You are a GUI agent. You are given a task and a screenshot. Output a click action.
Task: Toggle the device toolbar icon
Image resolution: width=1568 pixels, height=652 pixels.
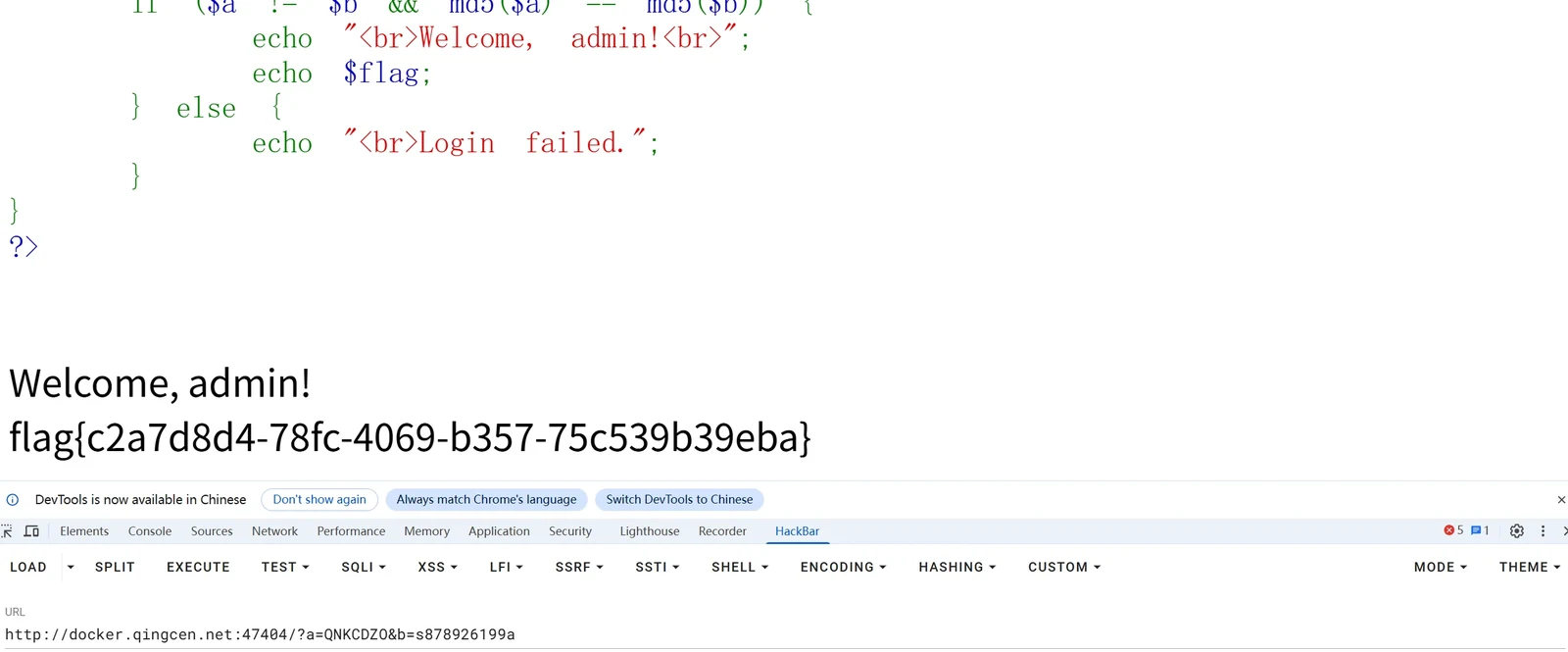31,531
